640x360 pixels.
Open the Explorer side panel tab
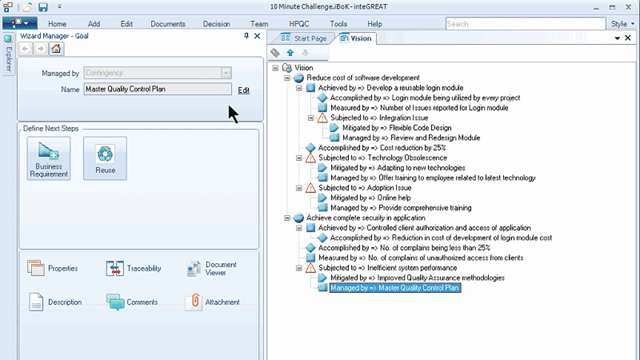point(8,53)
